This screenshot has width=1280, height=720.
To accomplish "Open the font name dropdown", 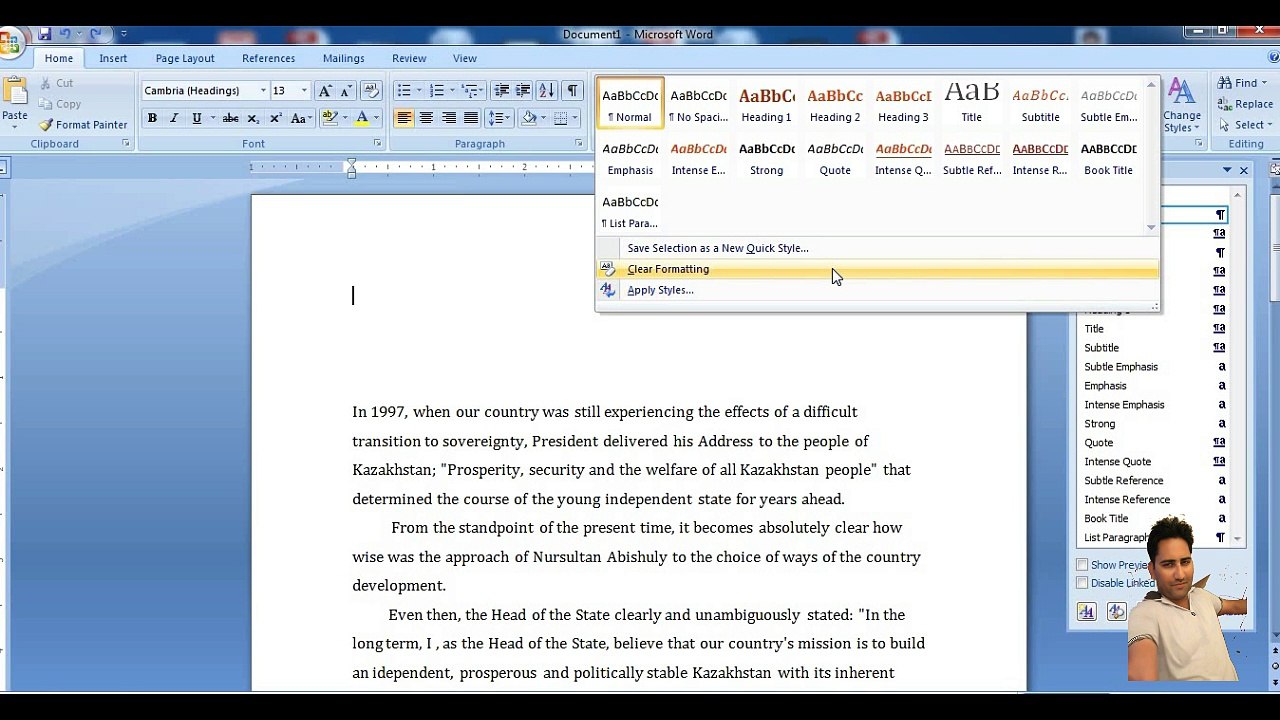I will point(263,91).
